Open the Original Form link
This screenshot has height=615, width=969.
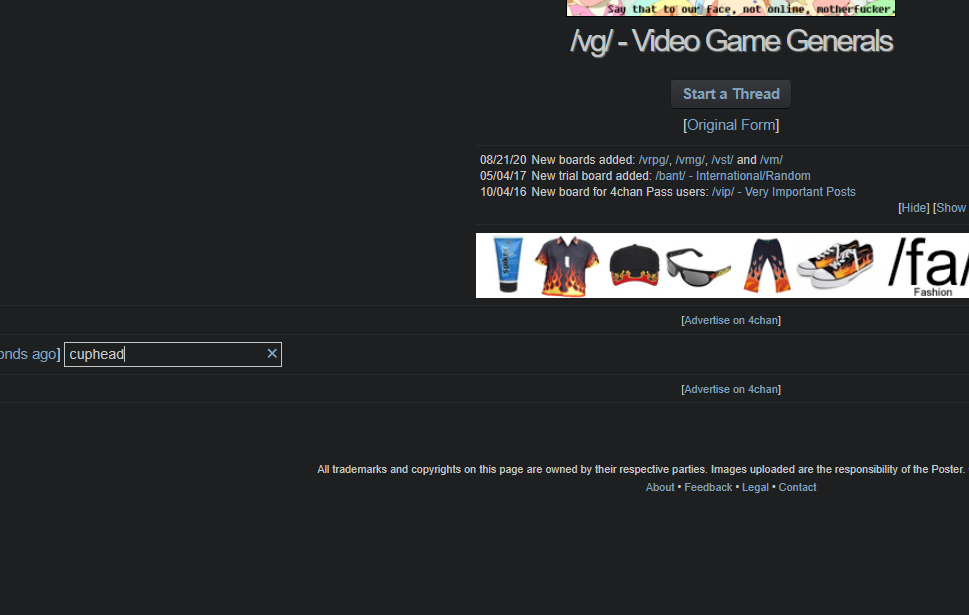pyautogui.click(x=731, y=125)
